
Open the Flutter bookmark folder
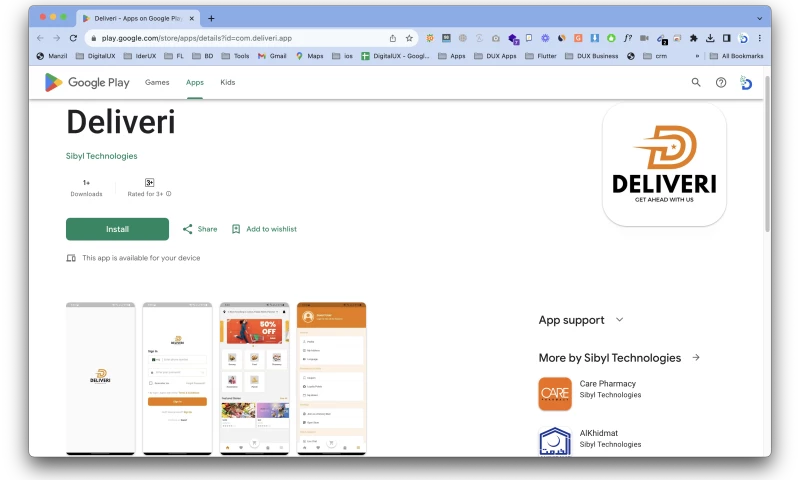tap(540, 56)
